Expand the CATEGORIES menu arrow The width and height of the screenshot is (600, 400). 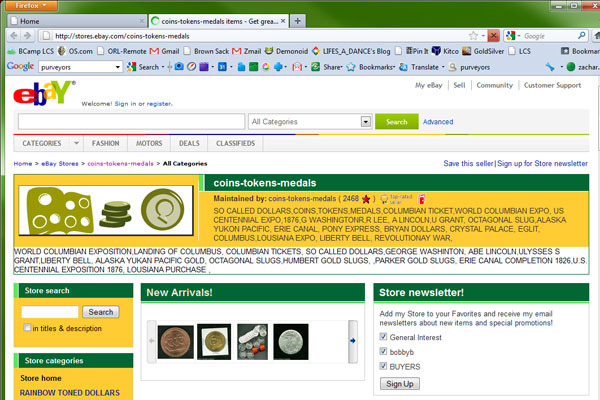(76, 143)
